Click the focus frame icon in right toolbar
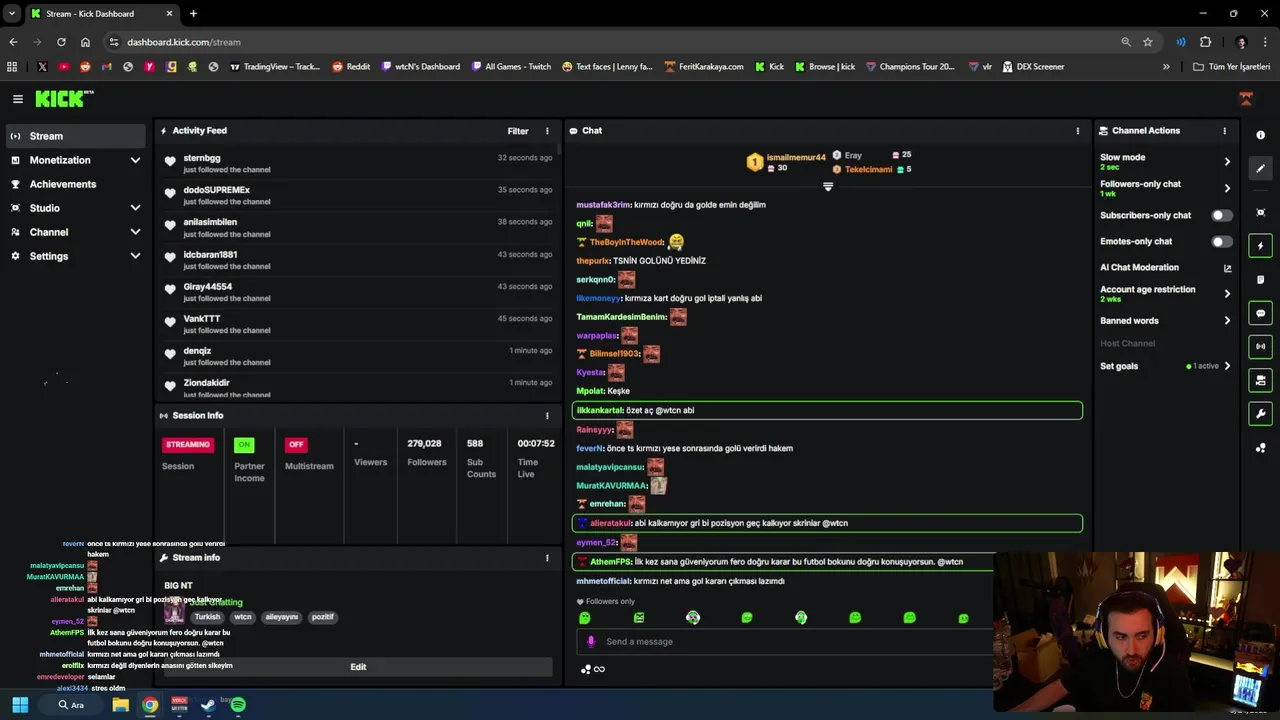 point(1260,212)
